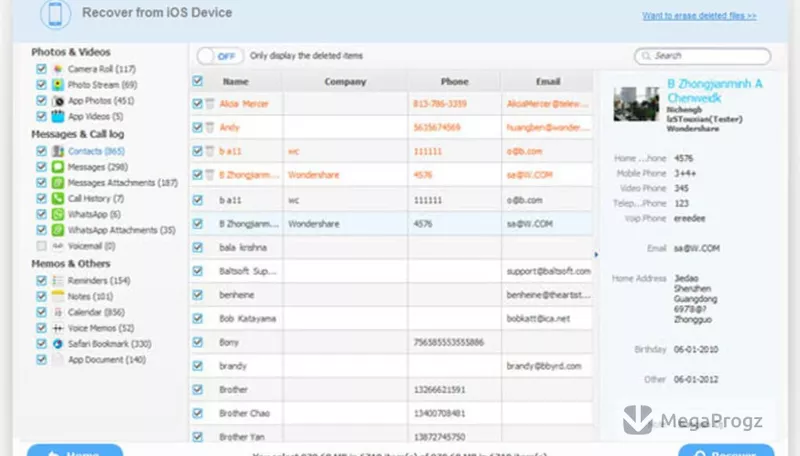Click the Contacts category icon

(58, 151)
